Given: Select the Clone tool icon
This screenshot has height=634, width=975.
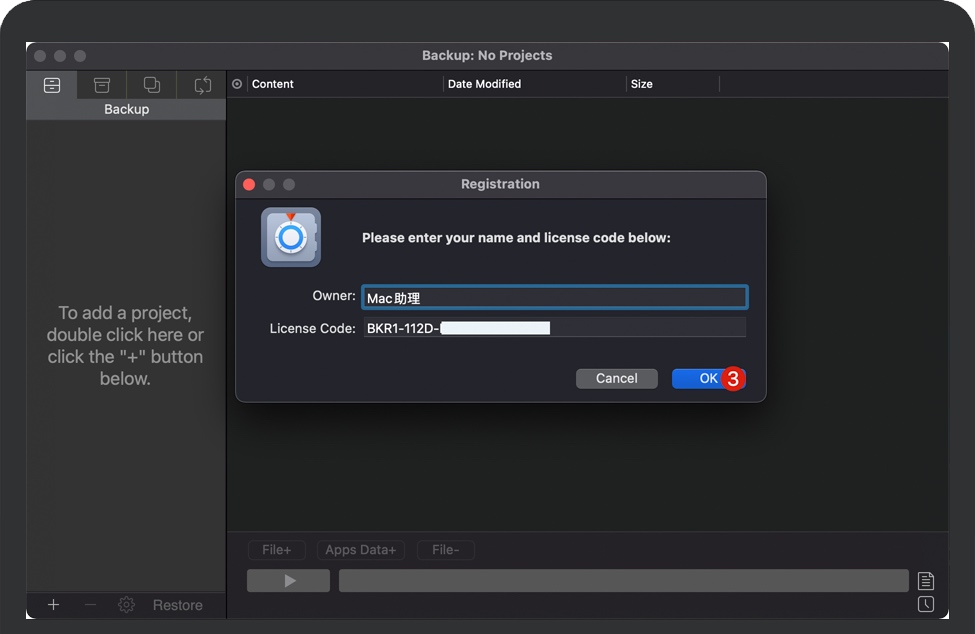Looking at the screenshot, I should tap(151, 85).
